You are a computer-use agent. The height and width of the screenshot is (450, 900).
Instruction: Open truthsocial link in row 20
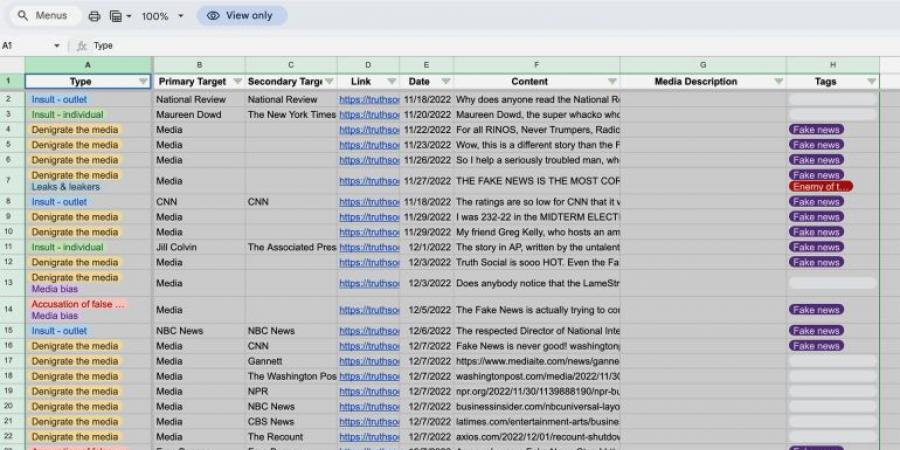(x=369, y=406)
